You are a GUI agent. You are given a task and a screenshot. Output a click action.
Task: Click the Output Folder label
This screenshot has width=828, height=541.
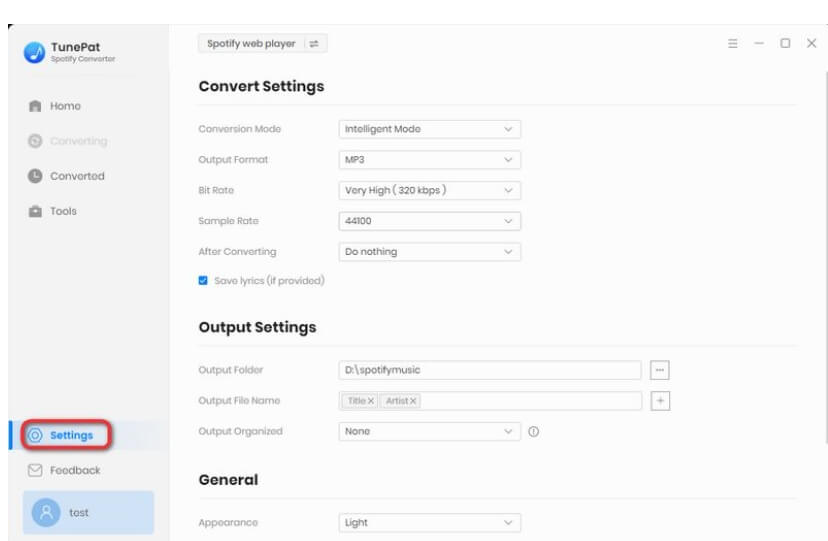point(230,370)
